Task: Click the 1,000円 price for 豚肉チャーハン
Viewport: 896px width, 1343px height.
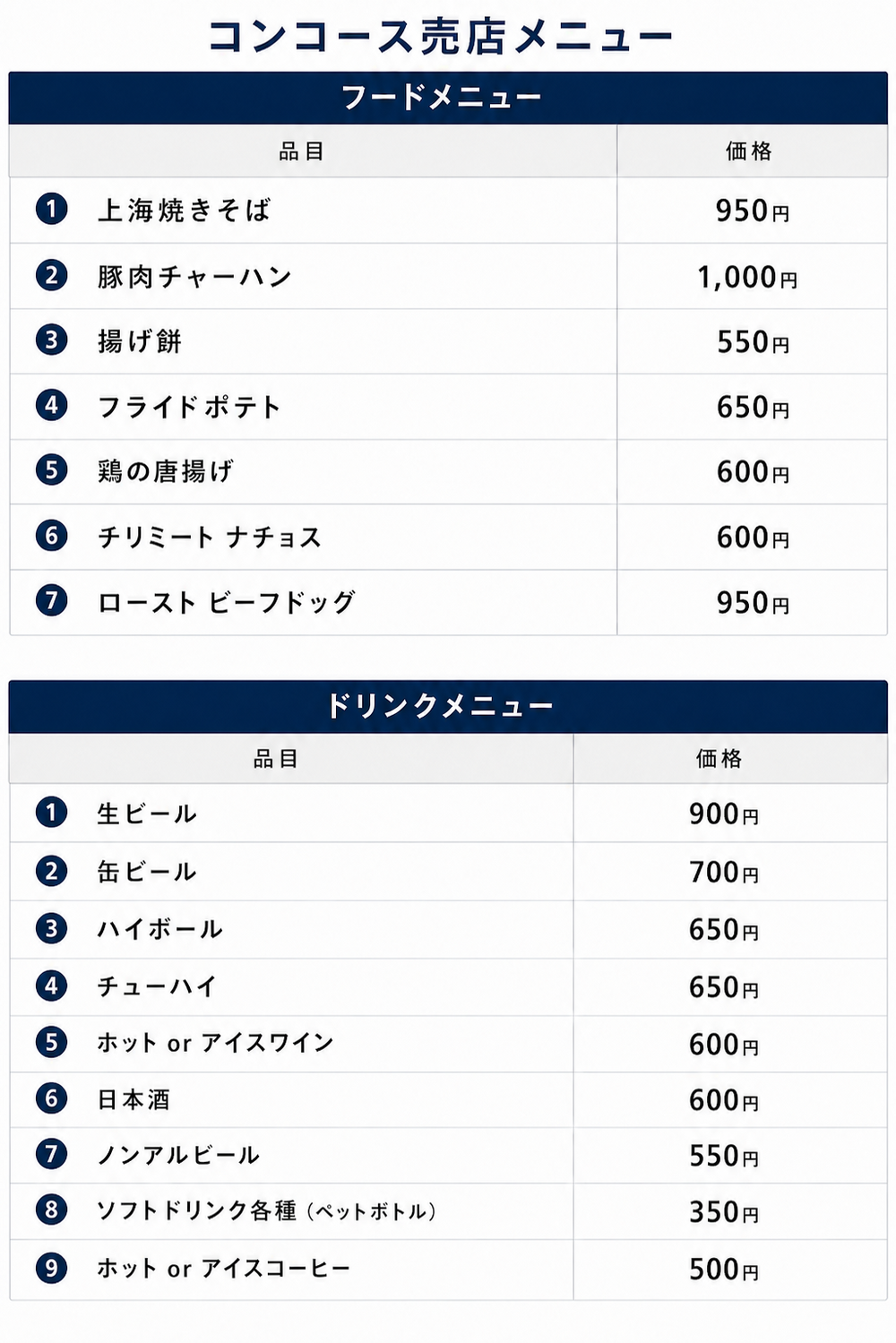Action: click(747, 277)
